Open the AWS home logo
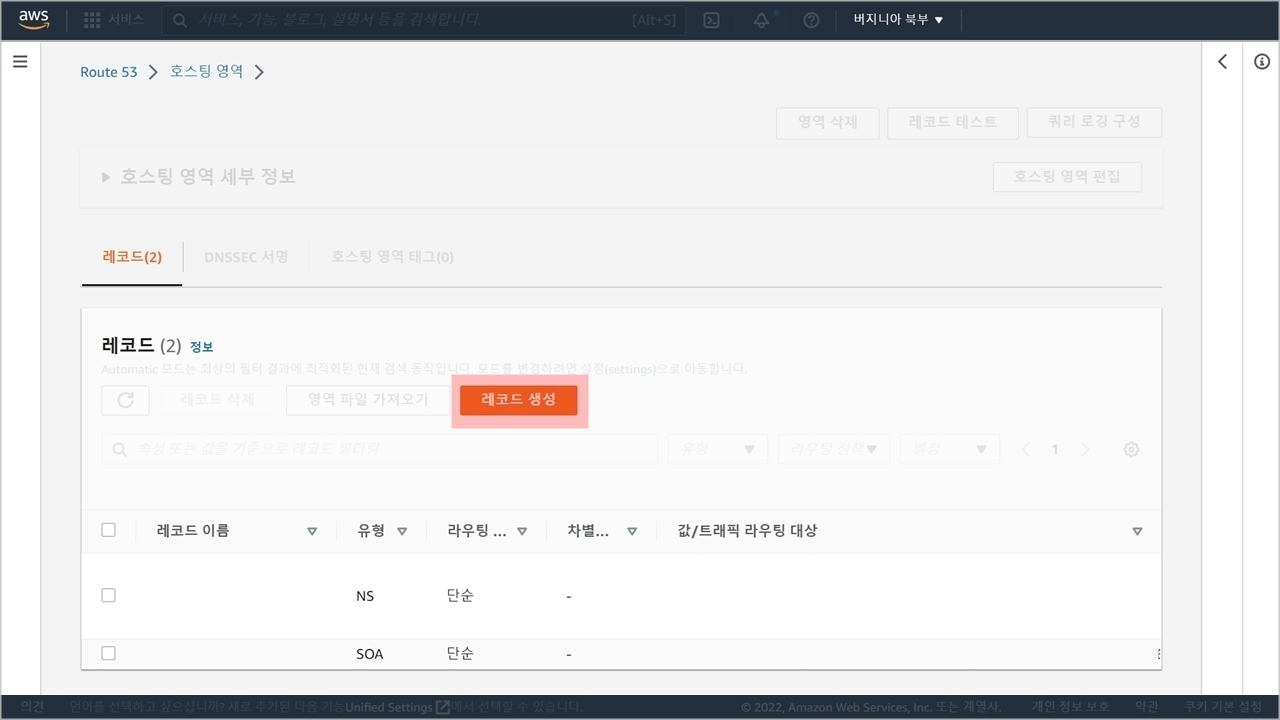 pos(33,20)
